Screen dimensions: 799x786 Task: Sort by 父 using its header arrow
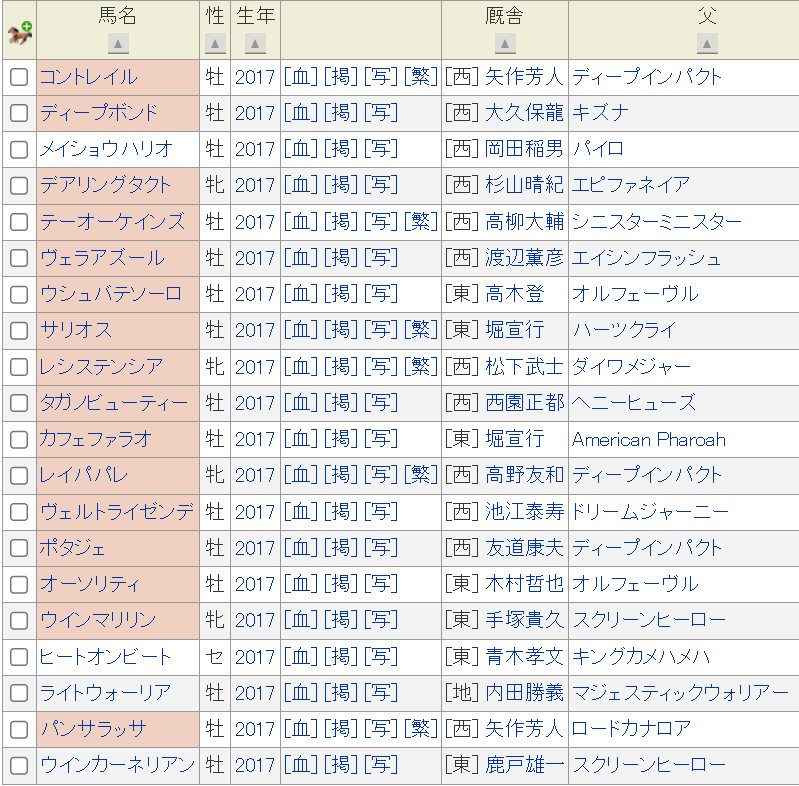(x=708, y=44)
